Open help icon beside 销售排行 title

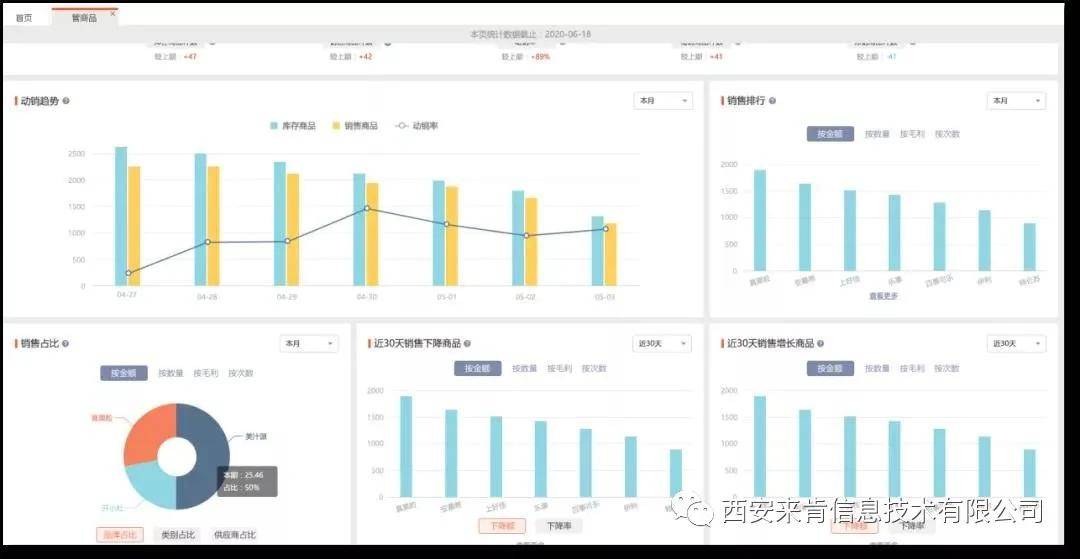point(772,101)
